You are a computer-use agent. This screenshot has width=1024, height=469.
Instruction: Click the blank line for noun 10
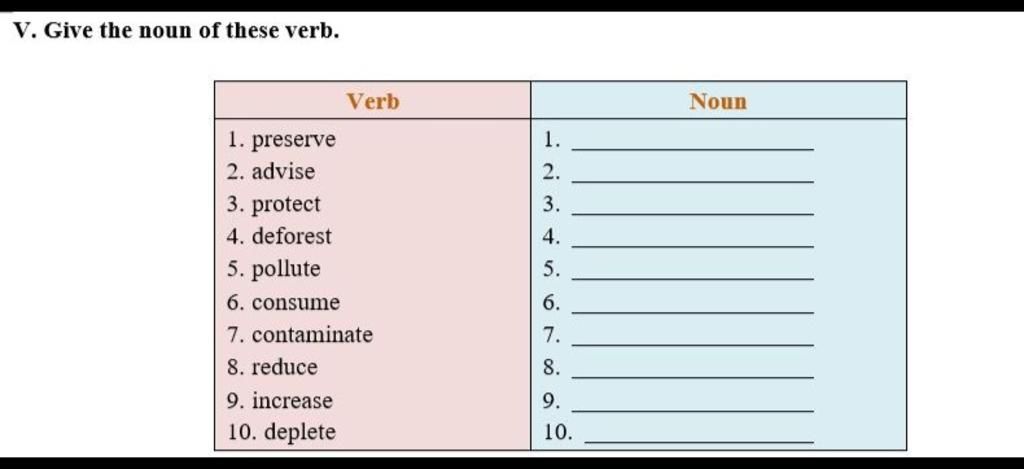tap(699, 442)
